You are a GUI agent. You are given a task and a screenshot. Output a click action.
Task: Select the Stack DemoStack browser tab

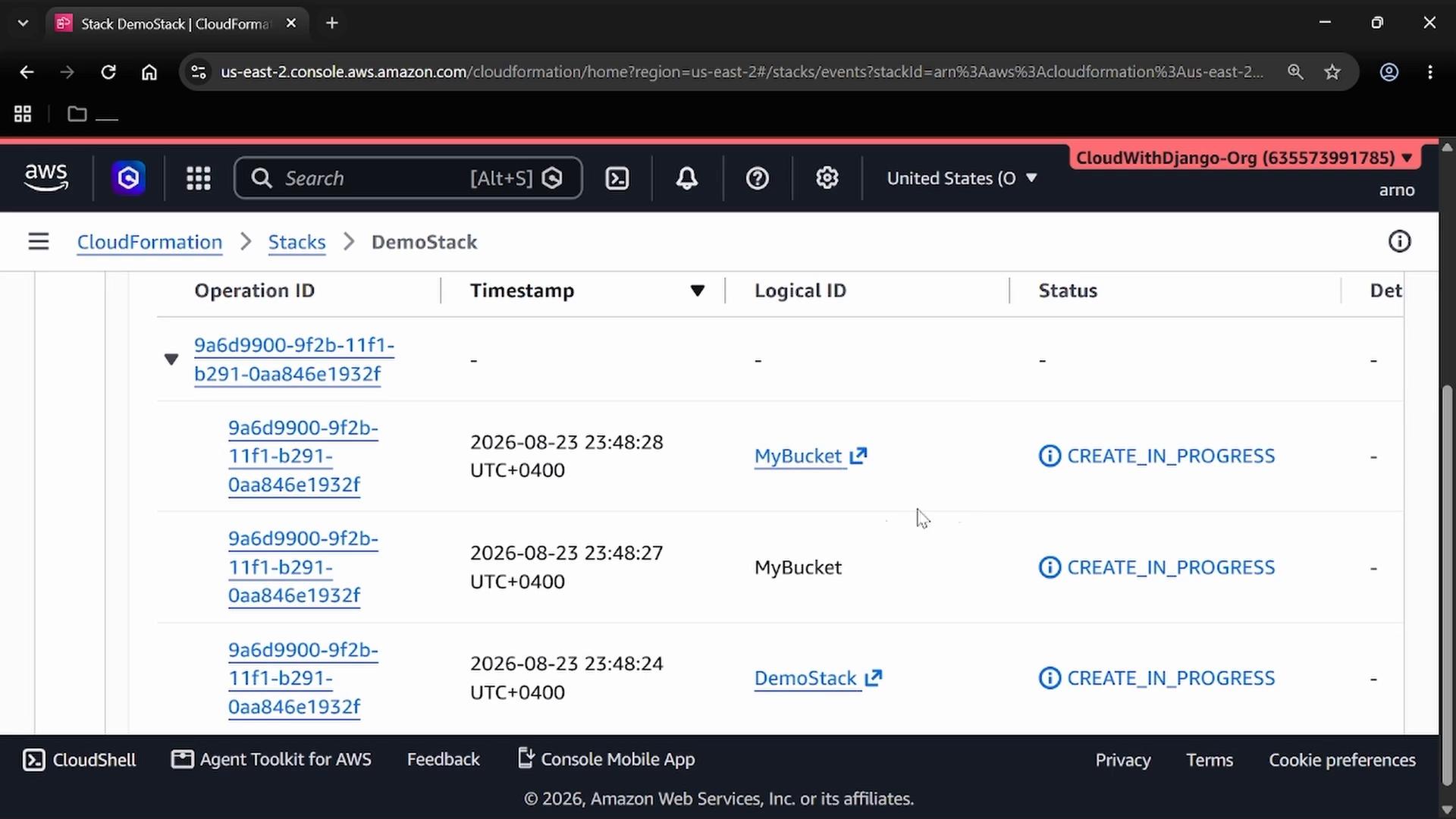pyautogui.click(x=176, y=24)
